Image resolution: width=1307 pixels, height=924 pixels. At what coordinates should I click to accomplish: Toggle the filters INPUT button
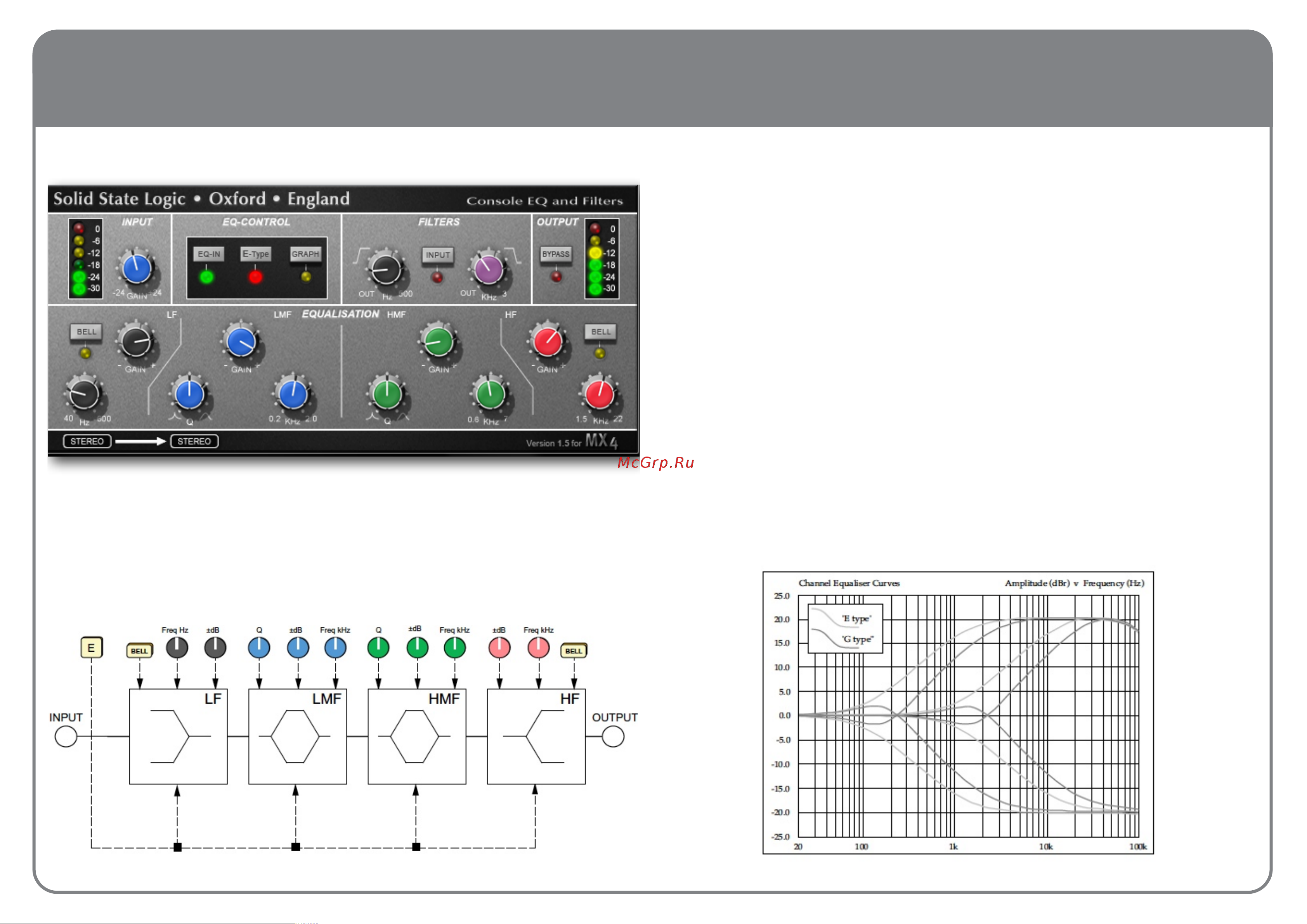[x=438, y=255]
